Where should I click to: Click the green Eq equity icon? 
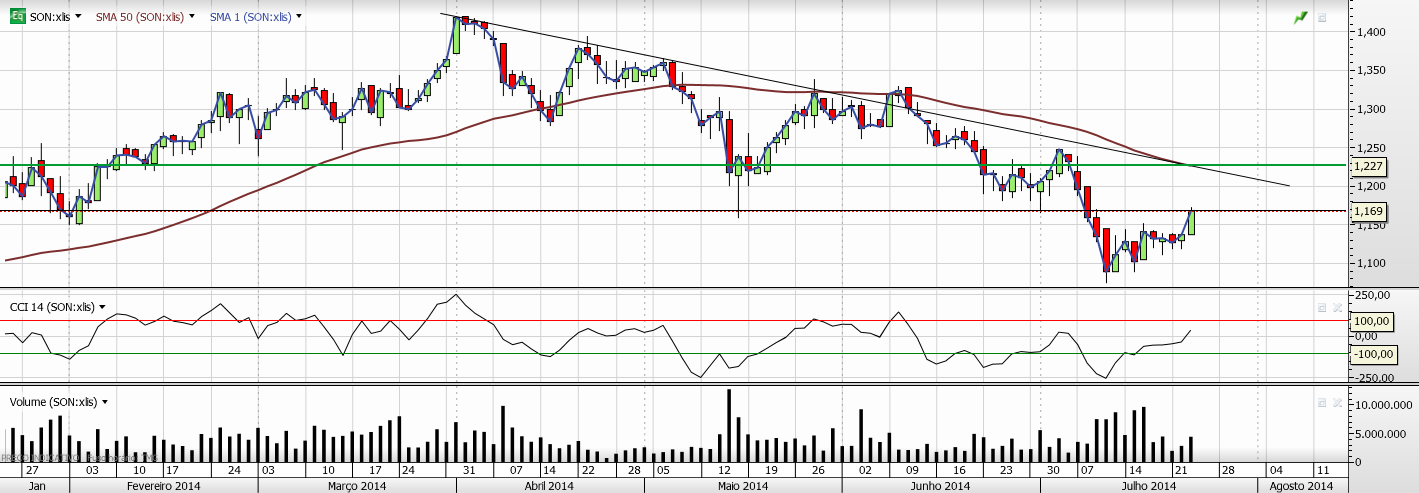[19, 17]
